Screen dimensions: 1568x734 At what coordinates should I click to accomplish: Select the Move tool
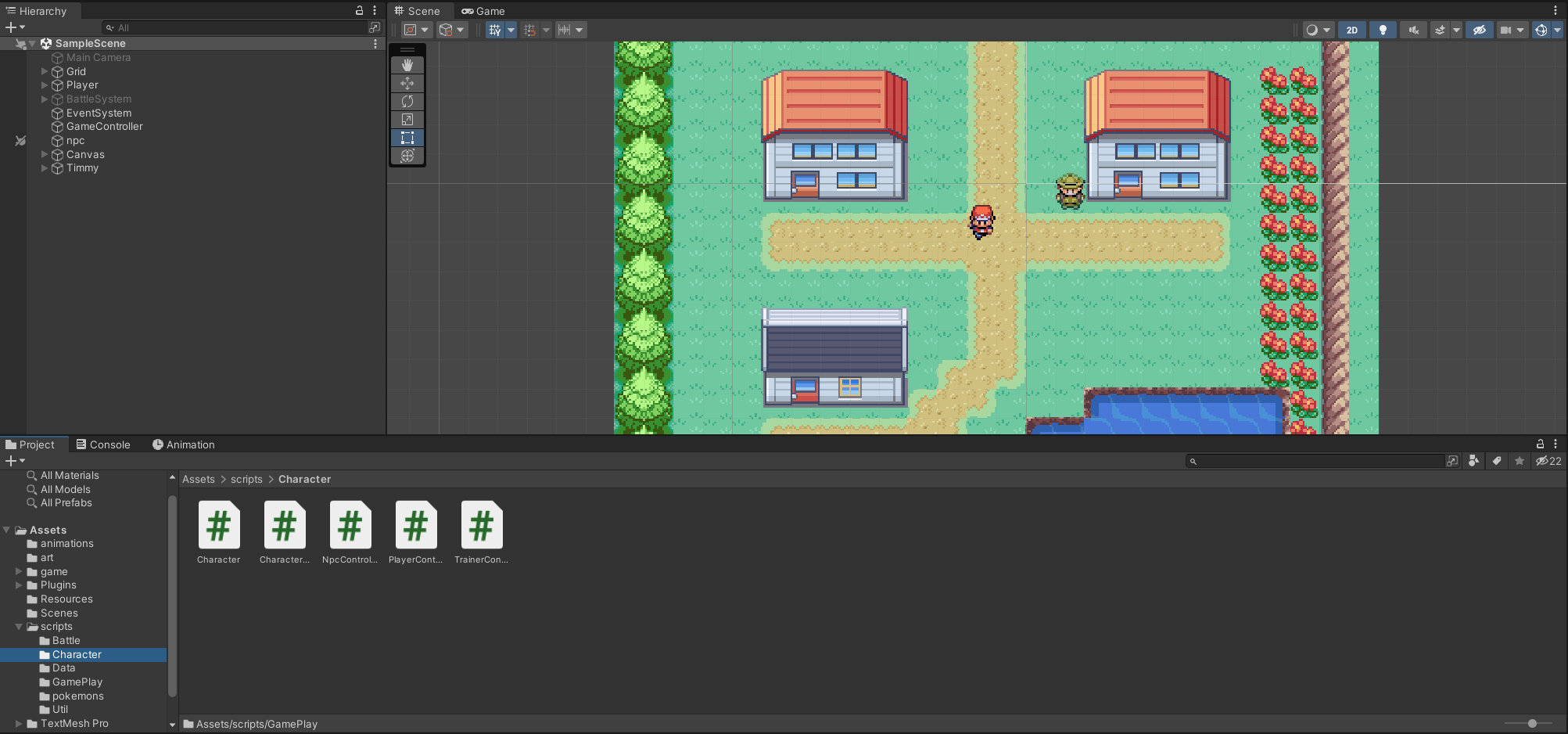click(407, 83)
